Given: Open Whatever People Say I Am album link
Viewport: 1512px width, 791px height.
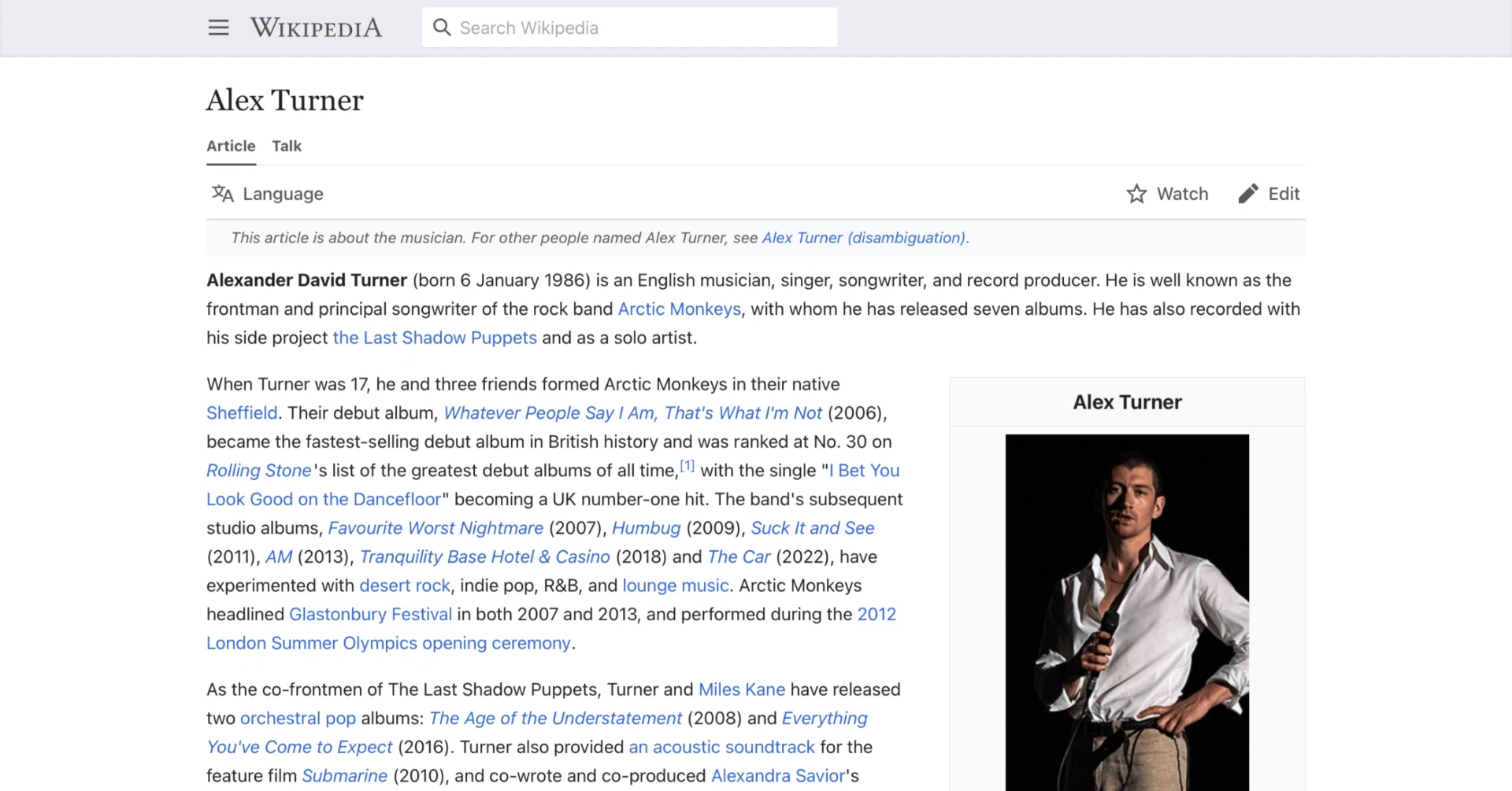Looking at the screenshot, I should pos(633,413).
